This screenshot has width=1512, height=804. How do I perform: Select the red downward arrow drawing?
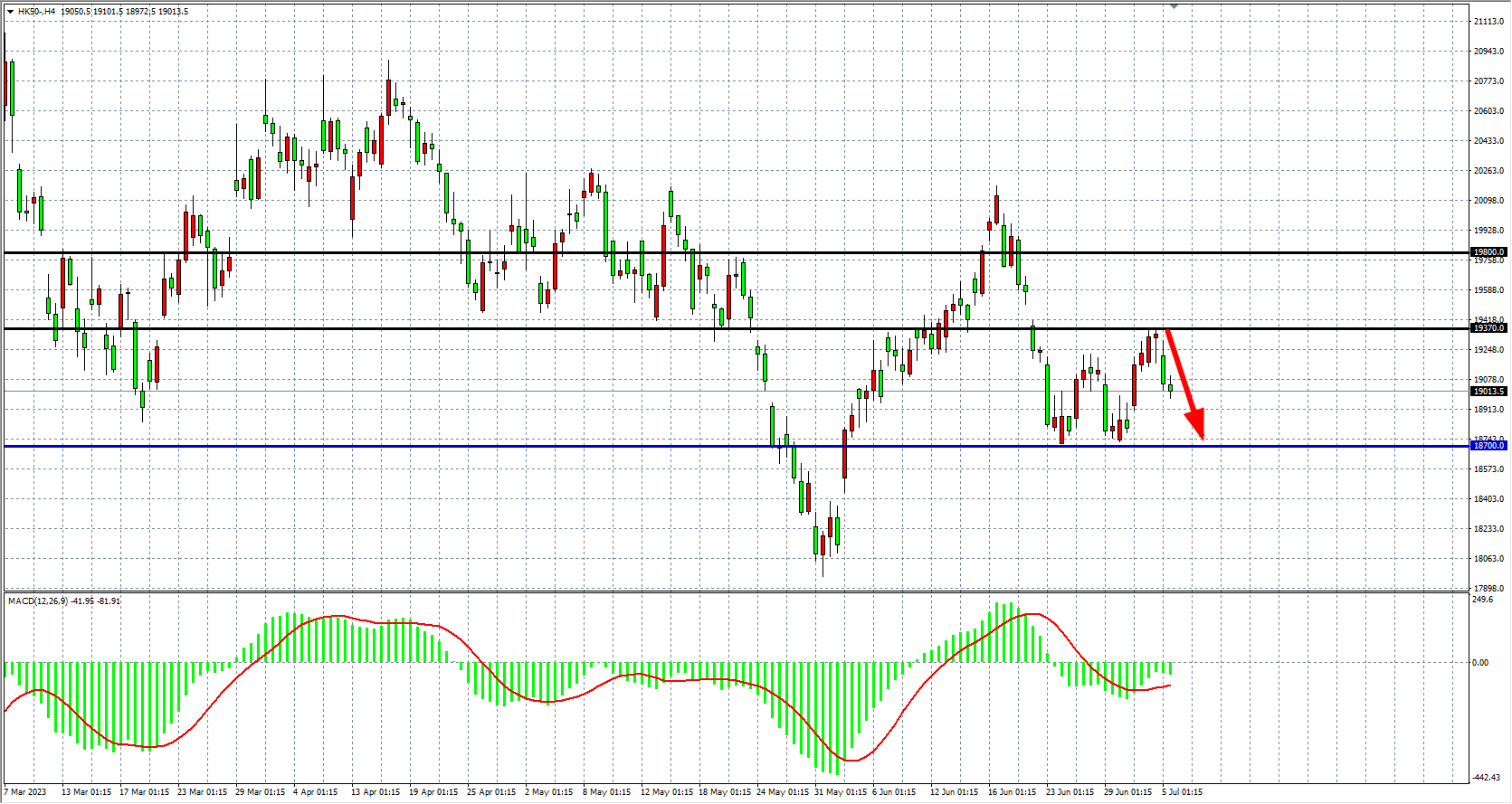tap(1184, 383)
